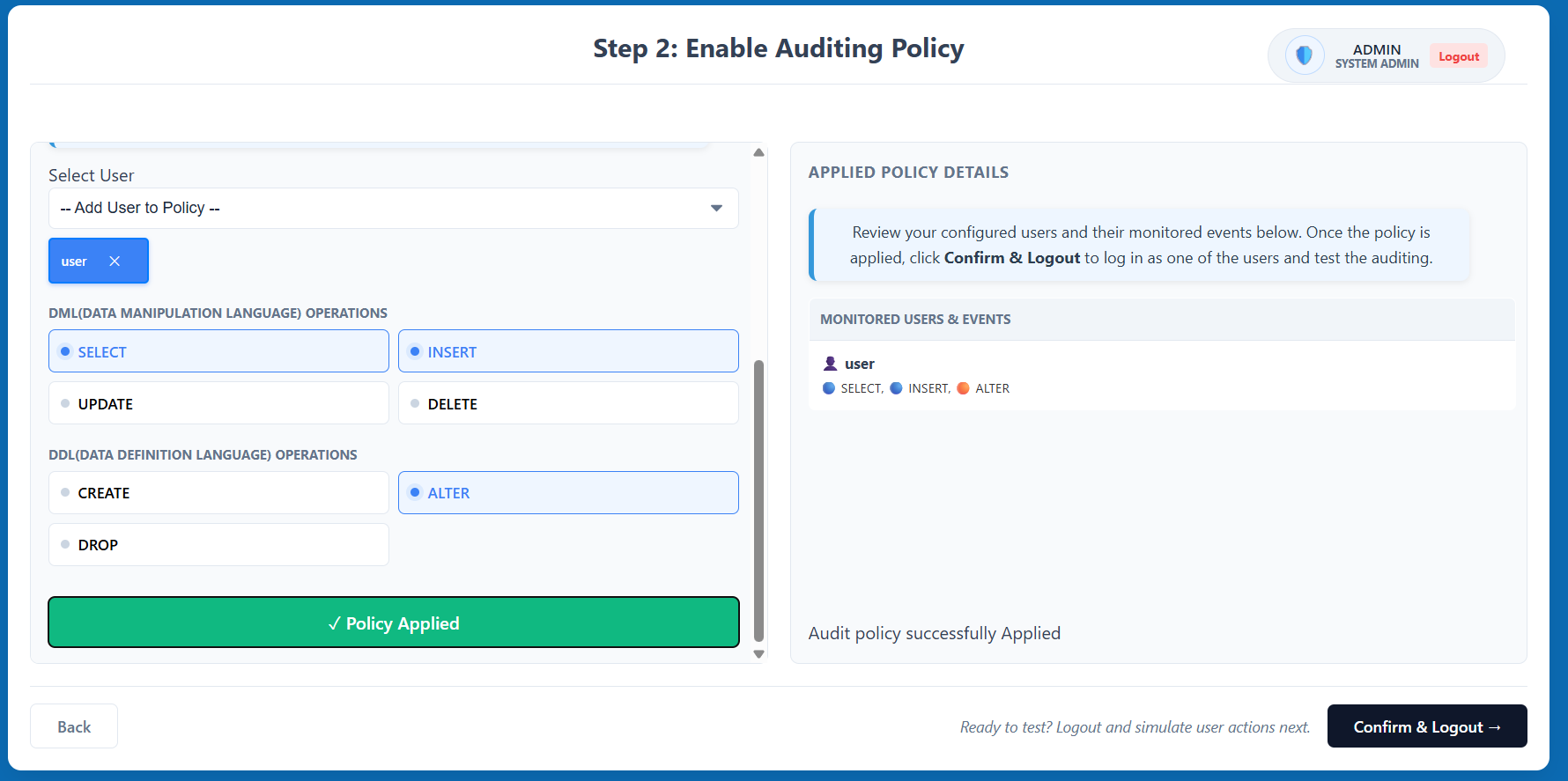Enable the CREATE DDL operation

point(218,493)
